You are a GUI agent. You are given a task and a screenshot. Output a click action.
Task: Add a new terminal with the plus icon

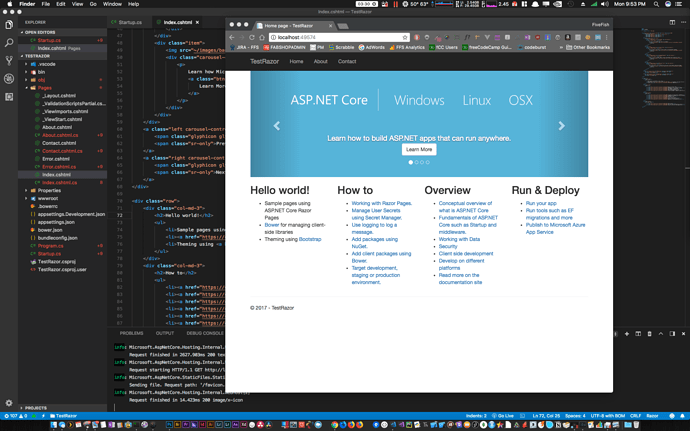click(x=627, y=334)
